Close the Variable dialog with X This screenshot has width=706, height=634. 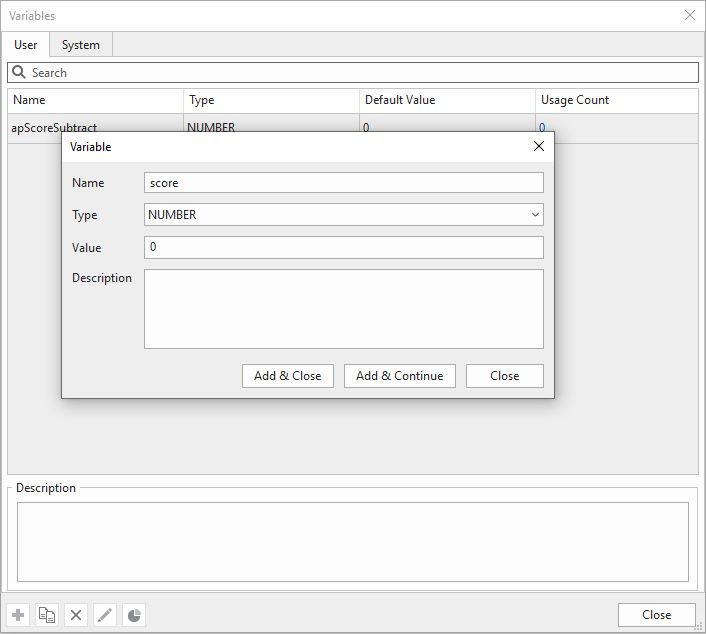[539, 146]
